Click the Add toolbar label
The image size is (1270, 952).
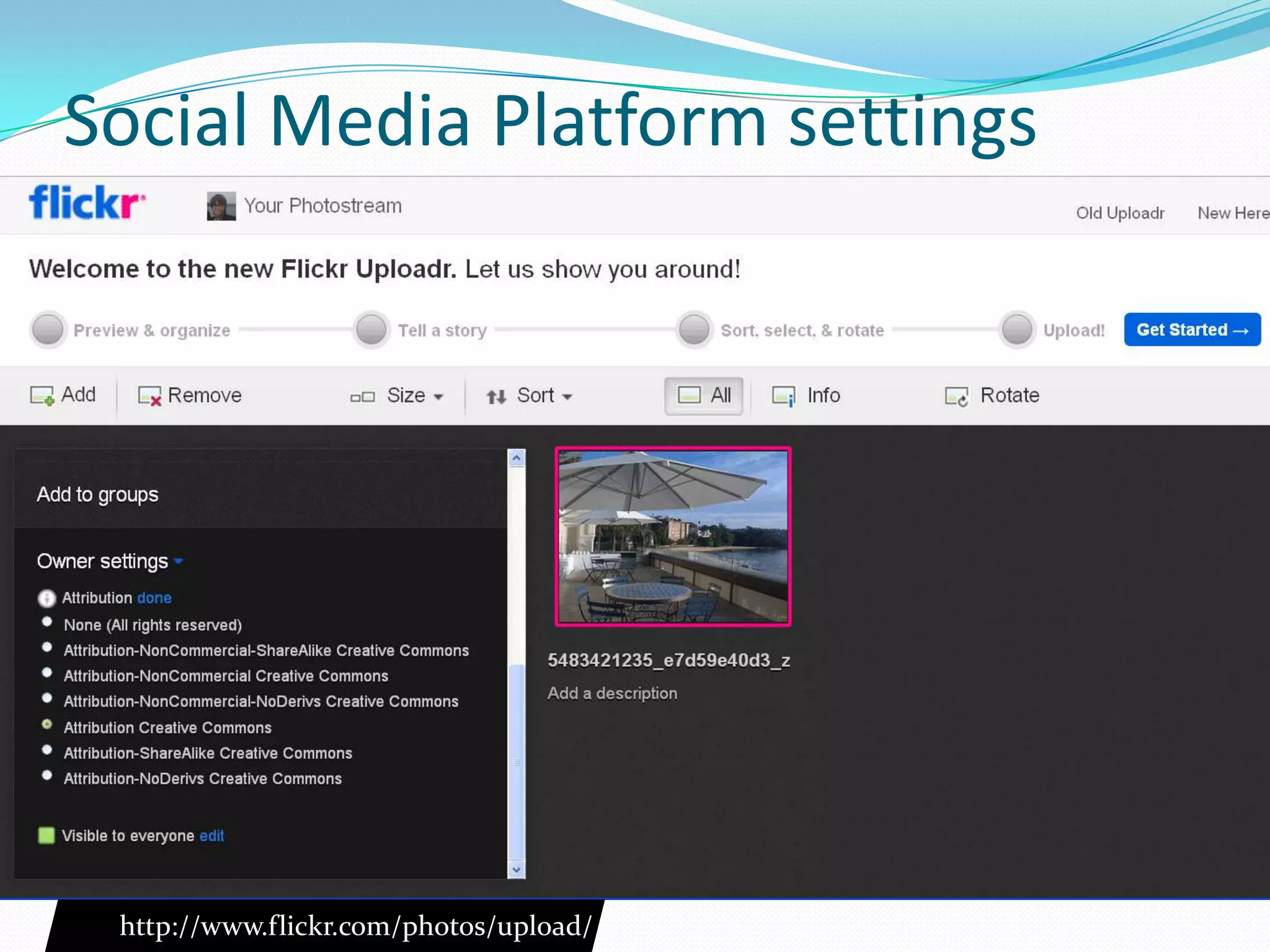tap(78, 394)
